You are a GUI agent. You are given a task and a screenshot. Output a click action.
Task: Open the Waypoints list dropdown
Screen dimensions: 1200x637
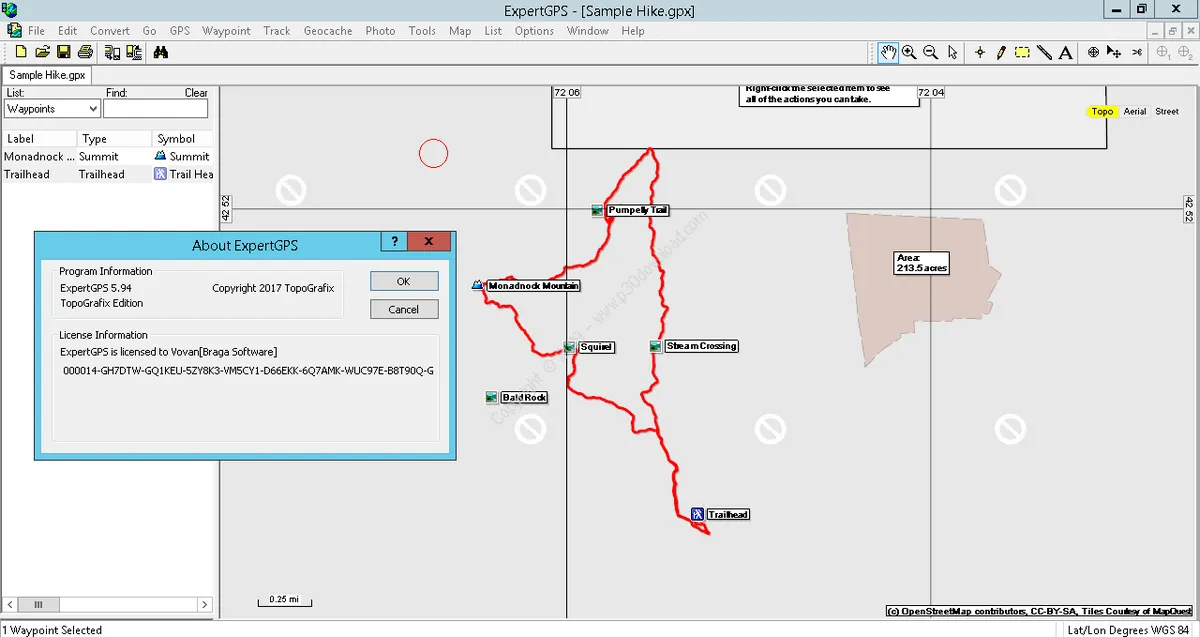(x=52, y=108)
